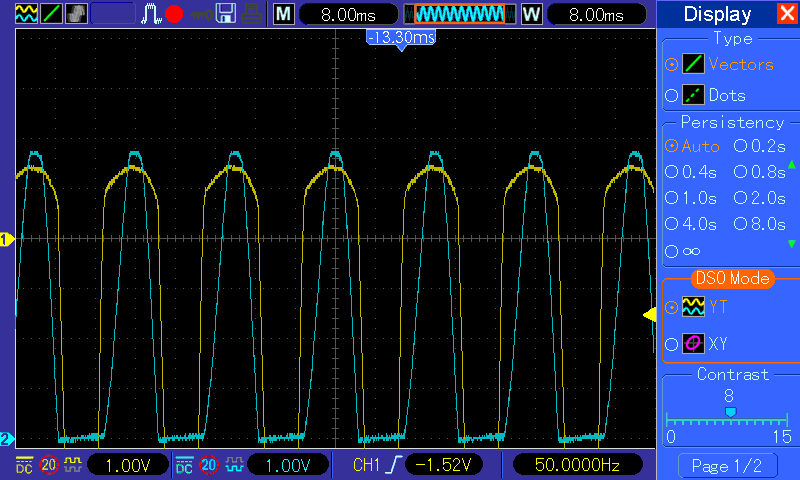Click the -1.52V trigger level value
This screenshot has width=800, height=480.
coord(443,465)
